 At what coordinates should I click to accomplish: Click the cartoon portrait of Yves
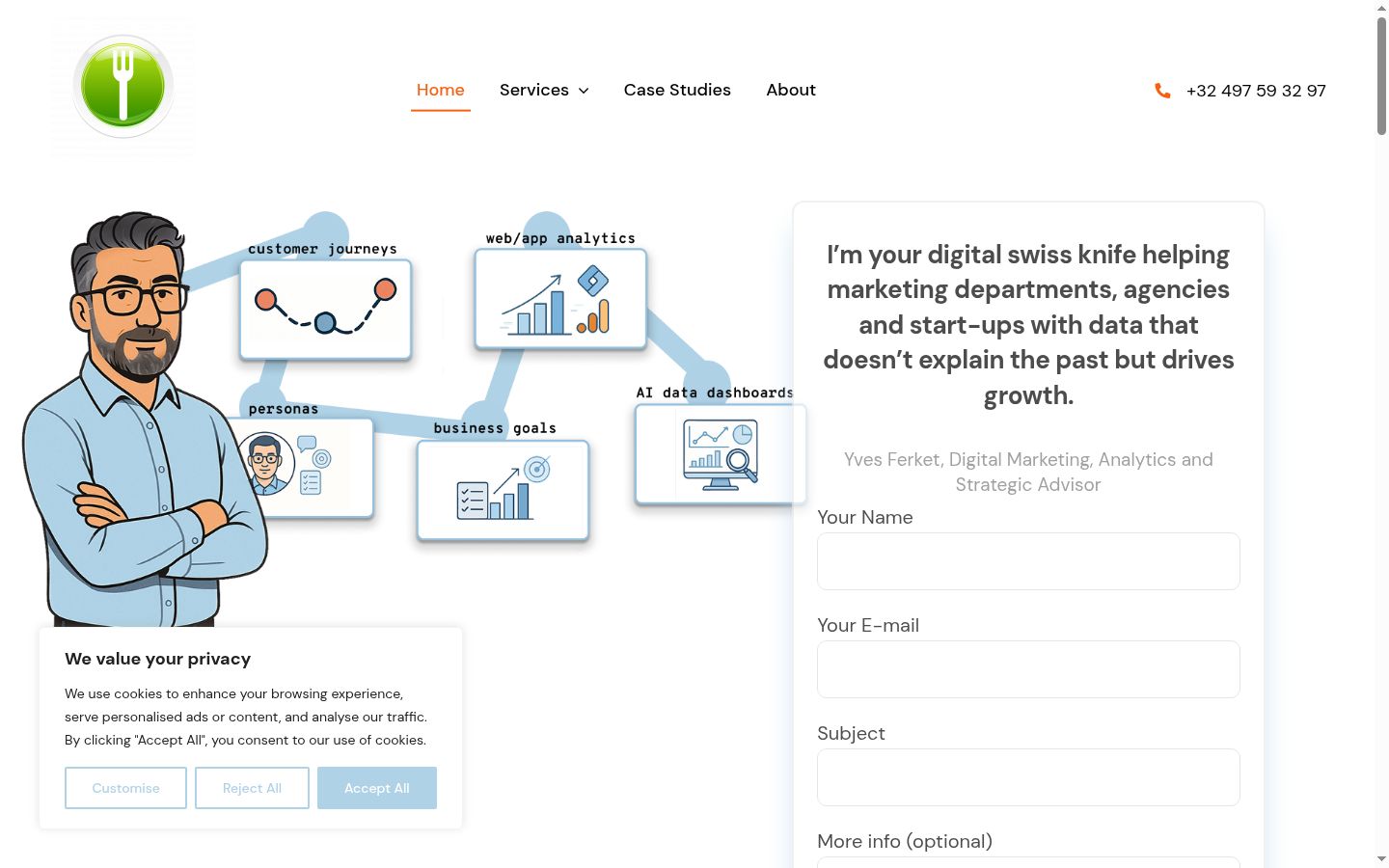click(145, 420)
